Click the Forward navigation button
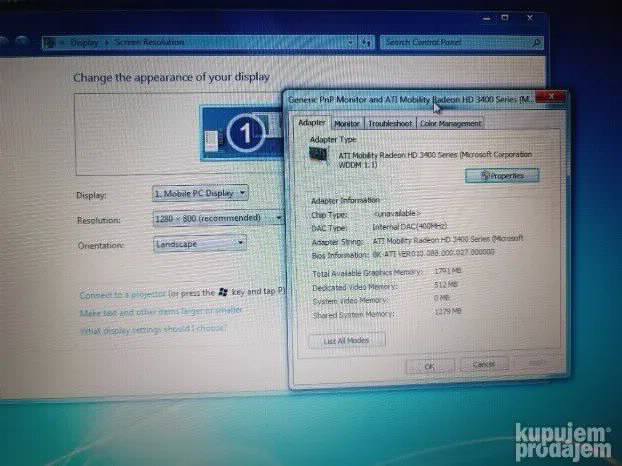The height and width of the screenshot is (466, 622). 22,43
